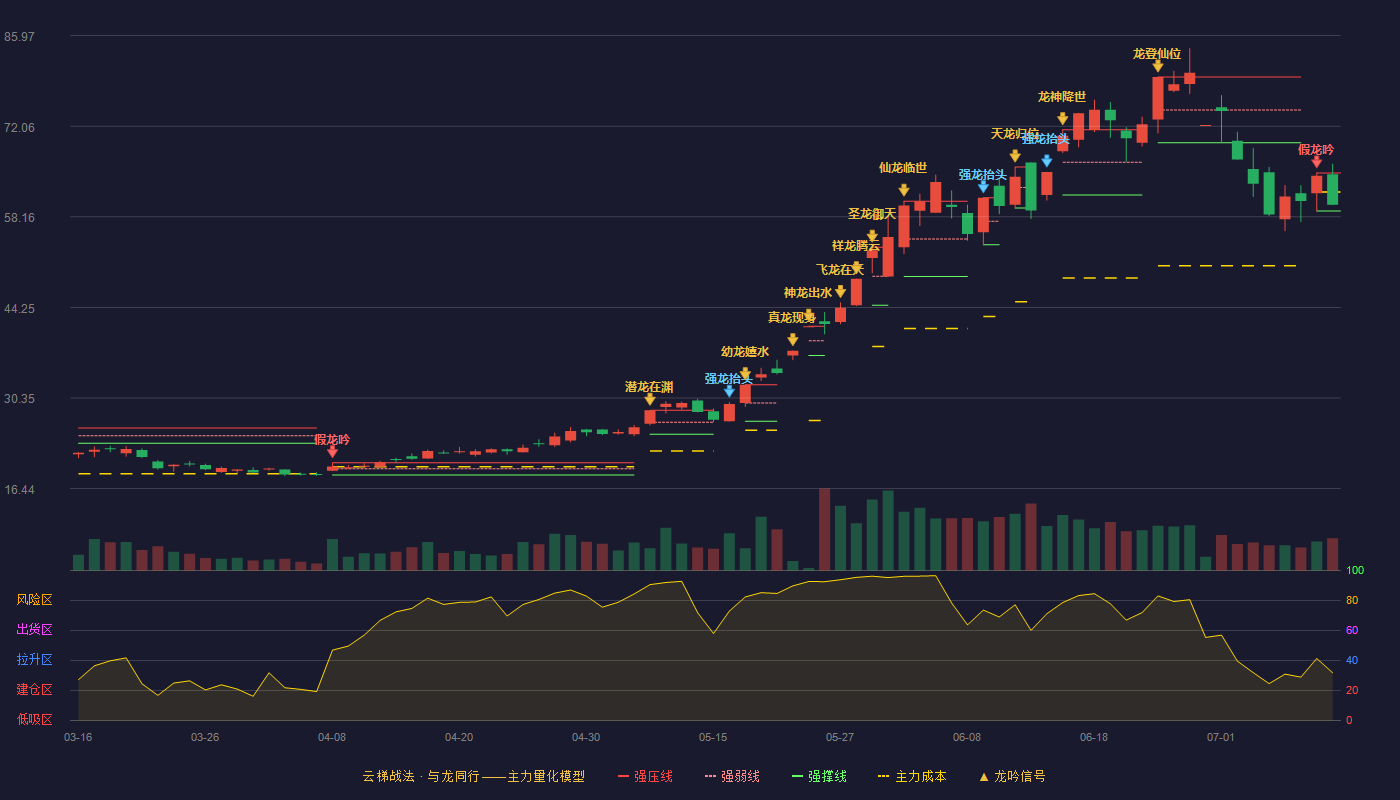The image size is (1400, 800).
Task: Select the 飞龙在天 signal arrow
Action: [x=840, y=291]
